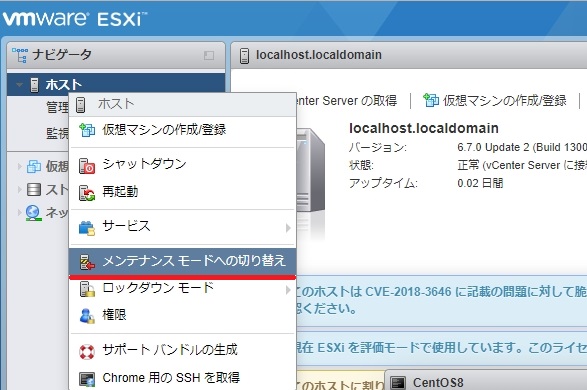Click the maintenance mode icon

pos(87,262)
